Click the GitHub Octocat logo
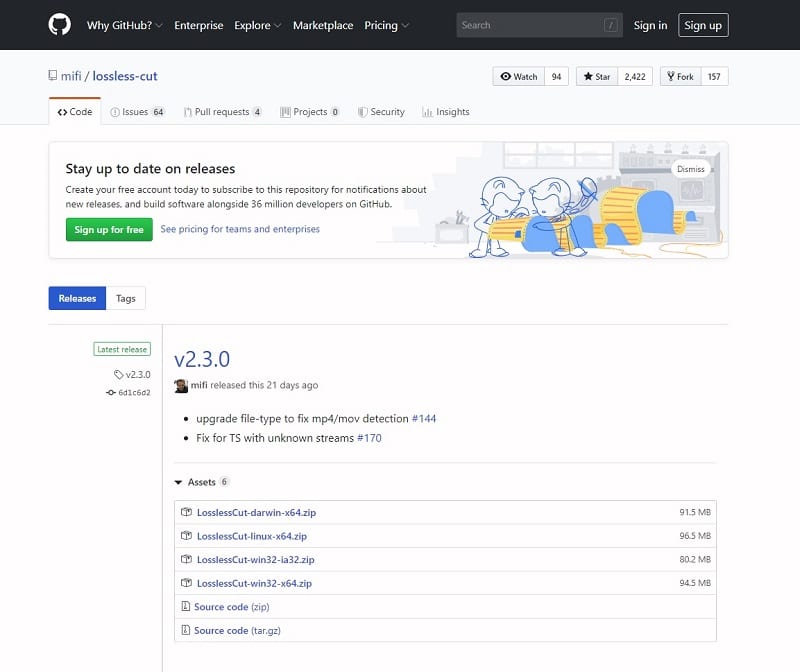This screenshot has width=800, height=672. (x=60, y=24)
